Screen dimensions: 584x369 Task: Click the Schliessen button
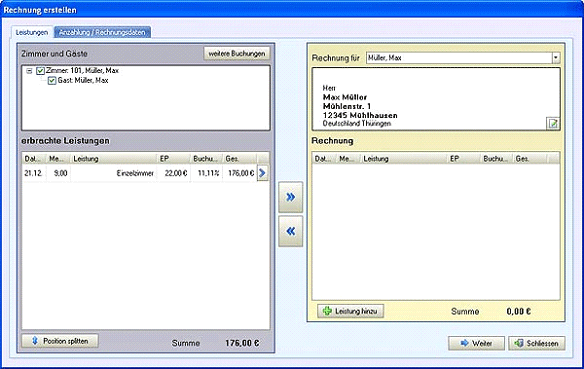pos(537,343)
